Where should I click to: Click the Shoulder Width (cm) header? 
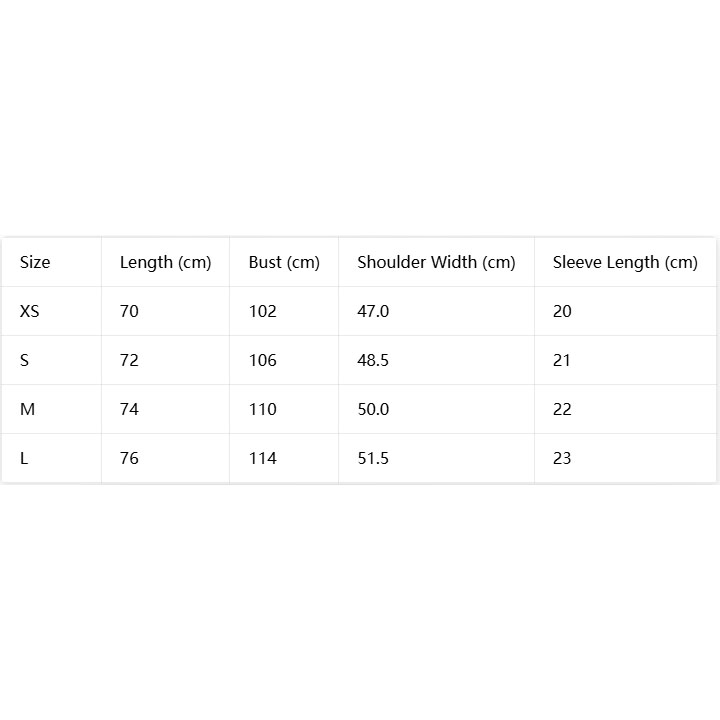coord(436,263)
